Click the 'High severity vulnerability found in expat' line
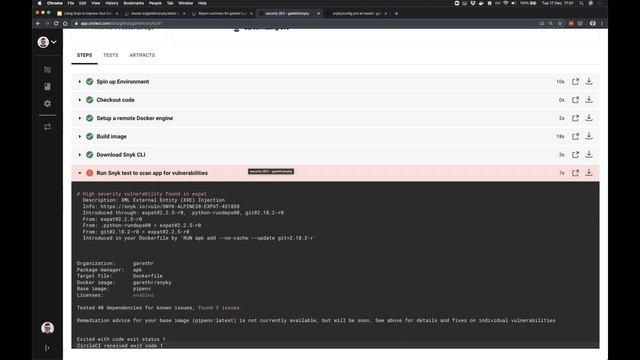Image resolution: width=640 pixels, height=360 pixels. pos(142,194)
